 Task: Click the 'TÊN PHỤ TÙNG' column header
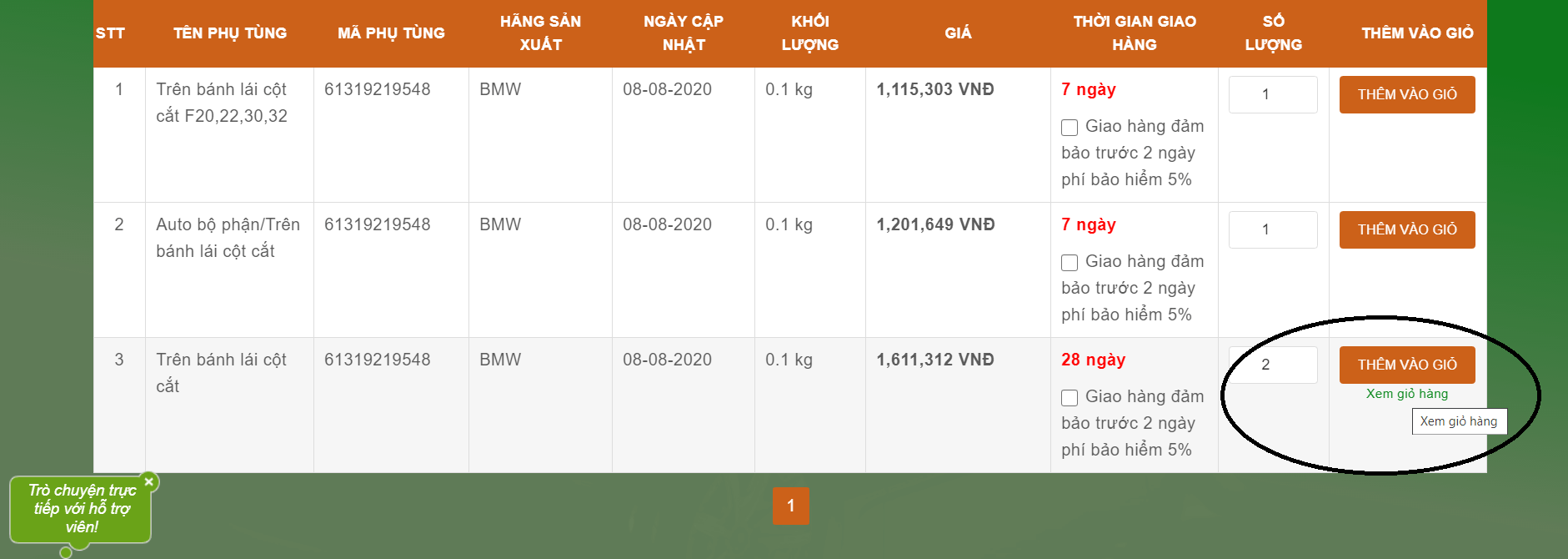229,33
